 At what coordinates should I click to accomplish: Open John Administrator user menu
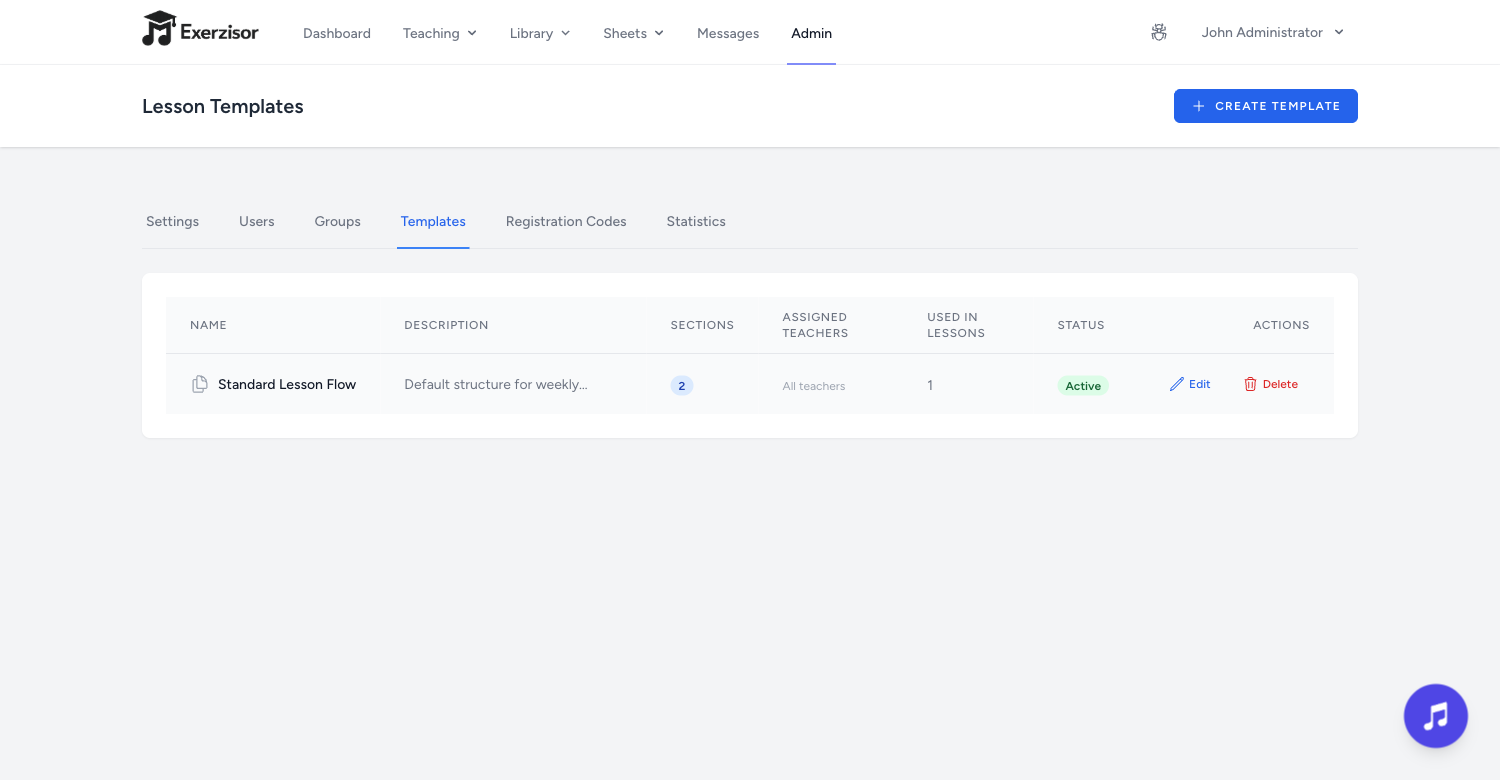1273,32
